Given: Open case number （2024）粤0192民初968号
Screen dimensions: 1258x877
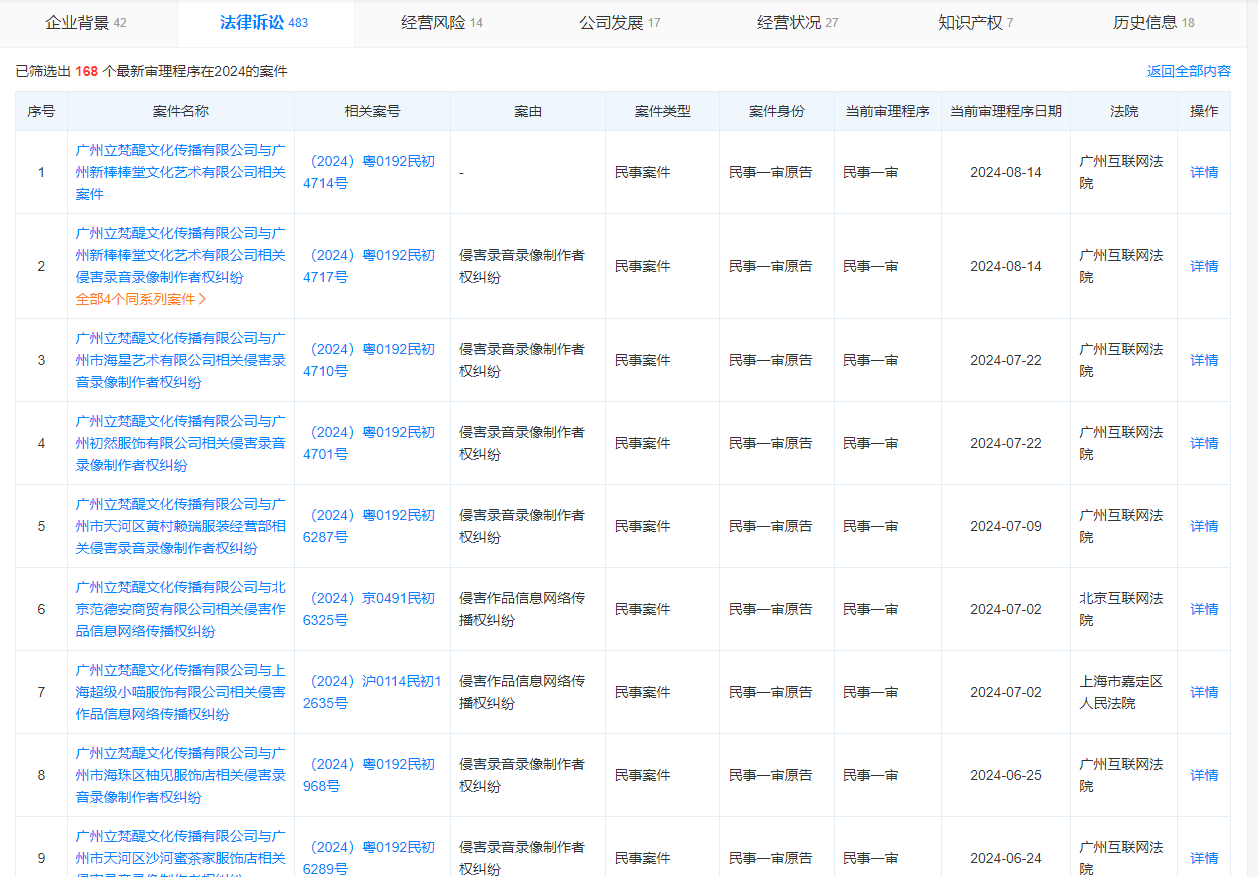Looking at the screenshot, I should (368, 775).
